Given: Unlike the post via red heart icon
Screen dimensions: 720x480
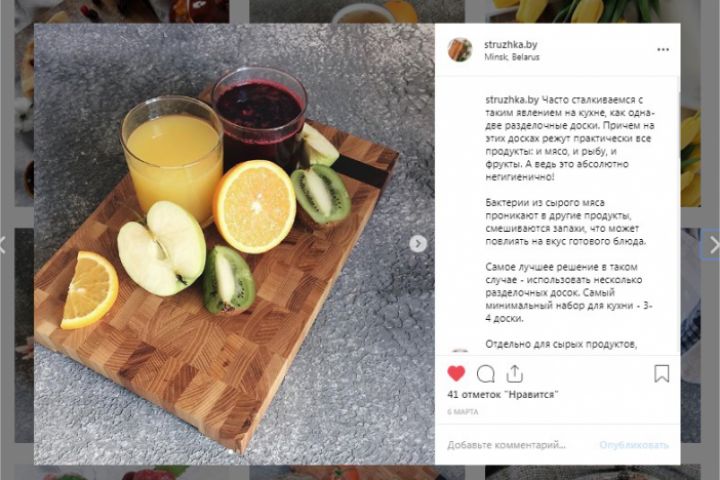Looking at the screenshot, I should click(x=456, y=373).
